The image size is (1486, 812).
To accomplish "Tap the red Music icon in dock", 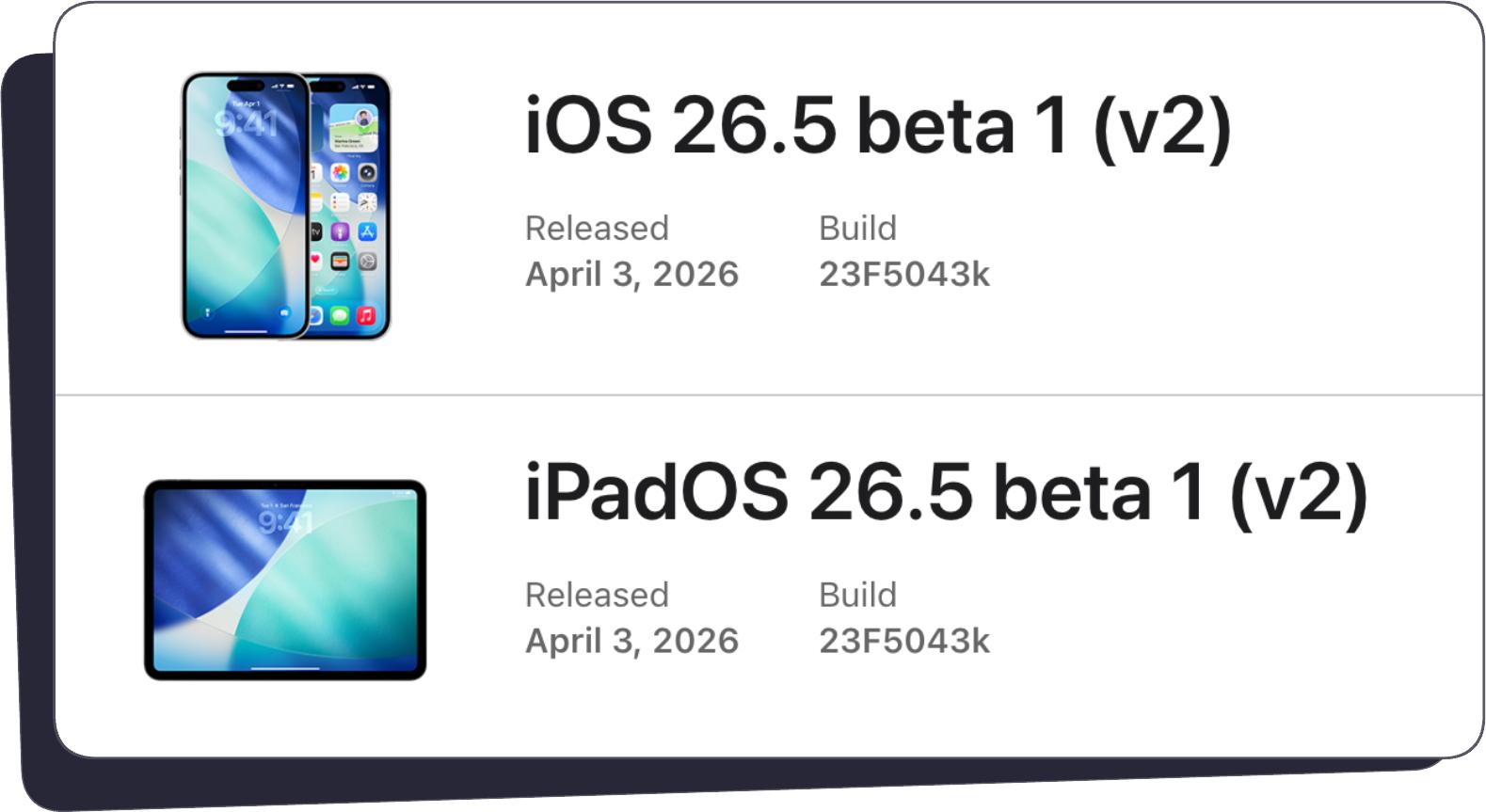I will click(366, 315).
